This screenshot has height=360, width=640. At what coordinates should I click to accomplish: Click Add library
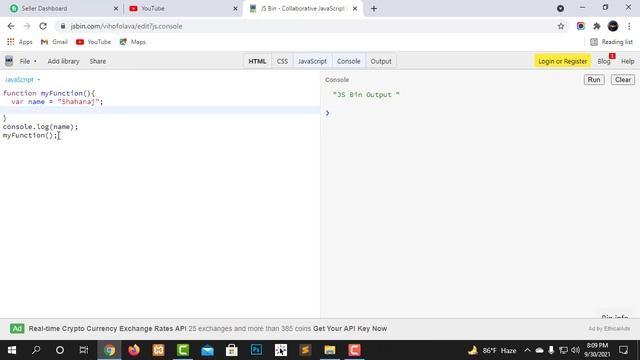pyautogui.click(x=63, y=61)
